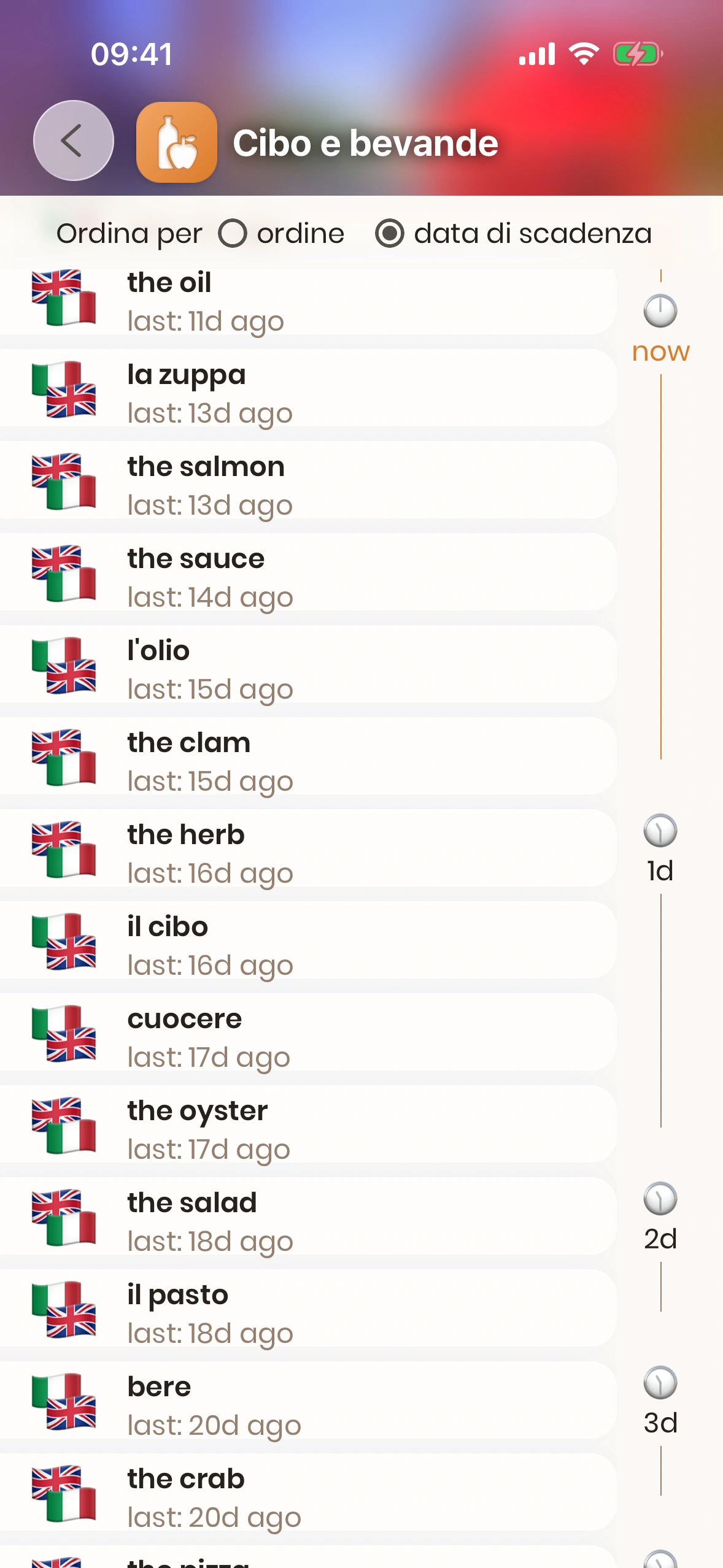
Task: Click the clock icon above 'now'
Action: point(660,310)
